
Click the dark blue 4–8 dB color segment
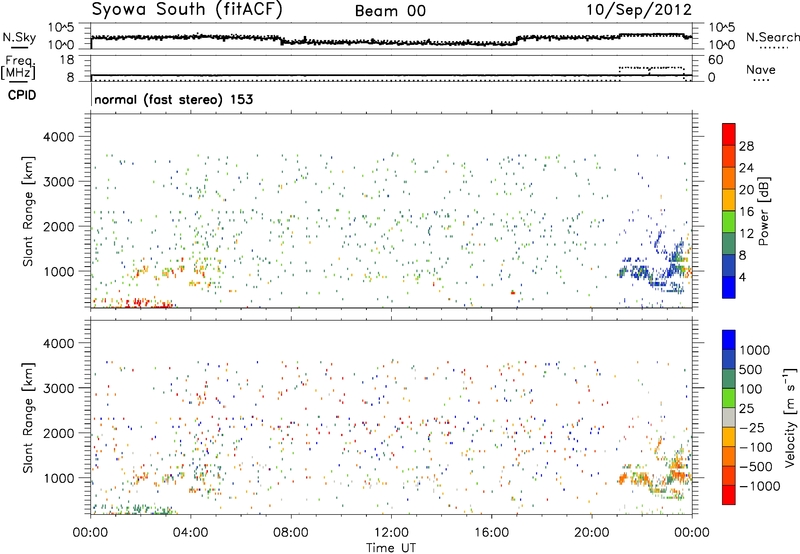[x=729, y=265]
